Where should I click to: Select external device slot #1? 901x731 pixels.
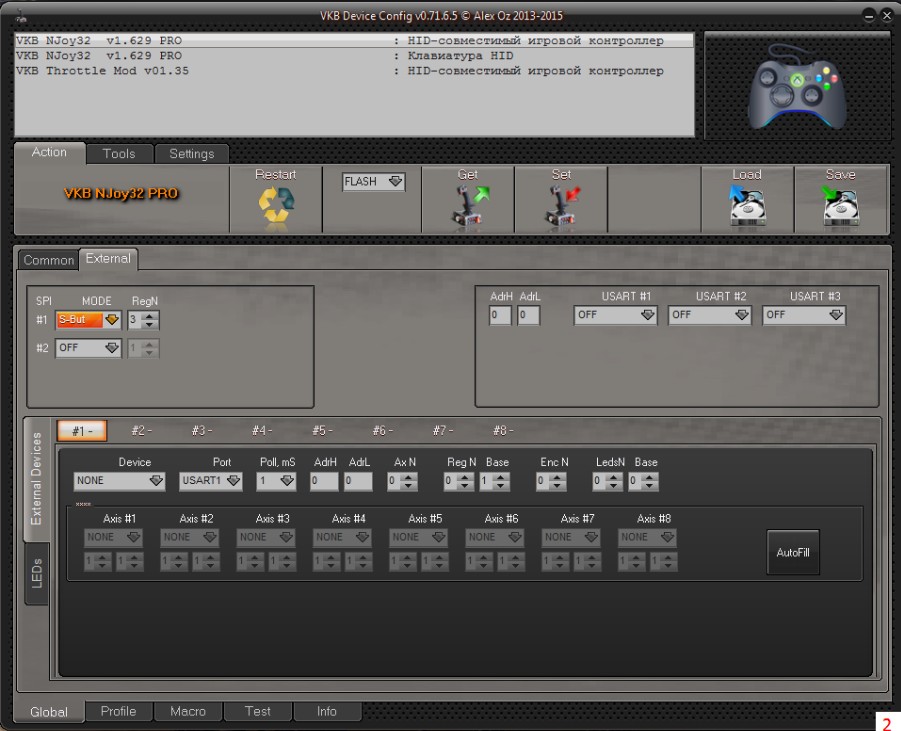coord(82,430)
